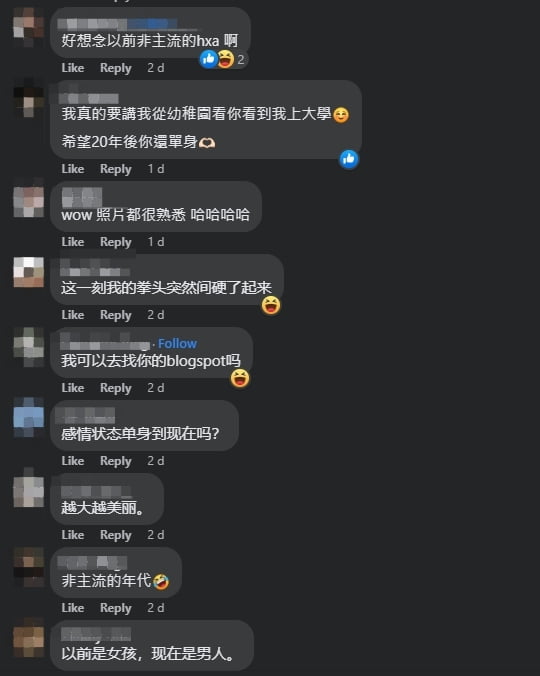Reply to the 感情状态单身 comment

(x=115, y=461)
